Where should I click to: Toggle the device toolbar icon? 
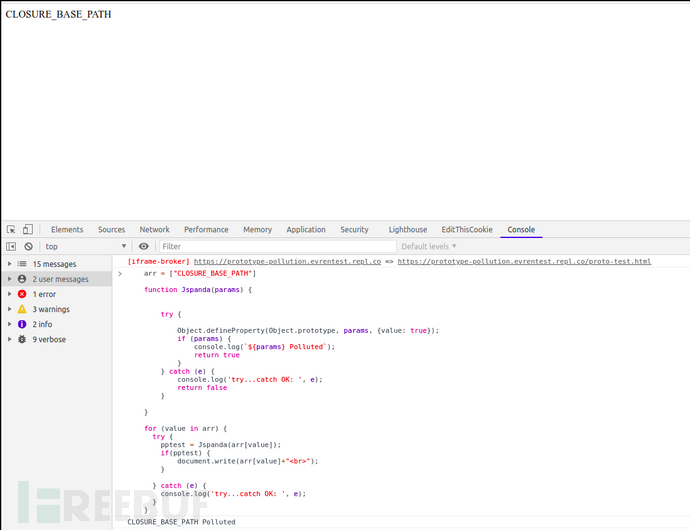pos(28,229)
